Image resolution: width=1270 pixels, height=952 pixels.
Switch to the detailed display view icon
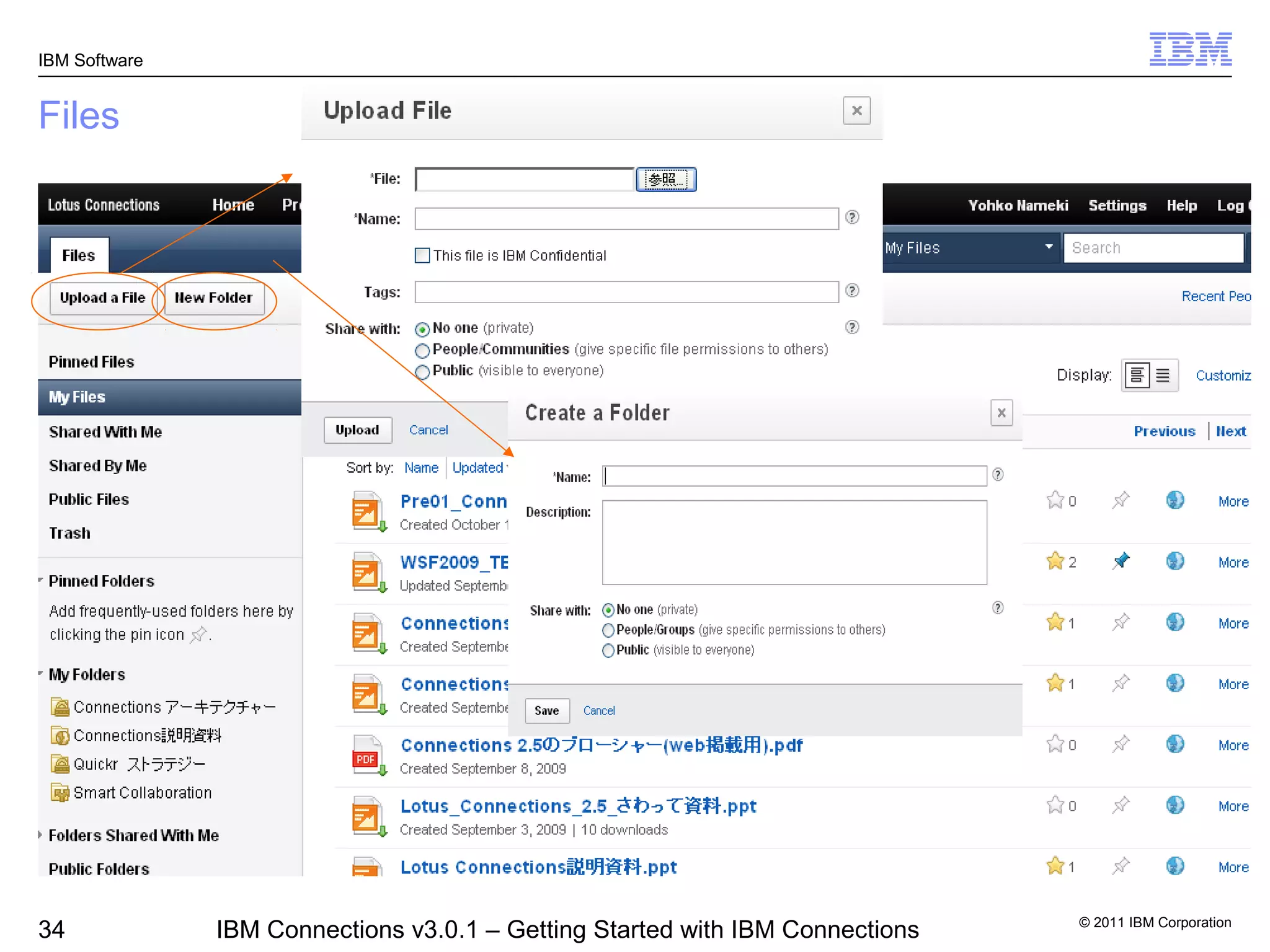tap(1137, 375)
